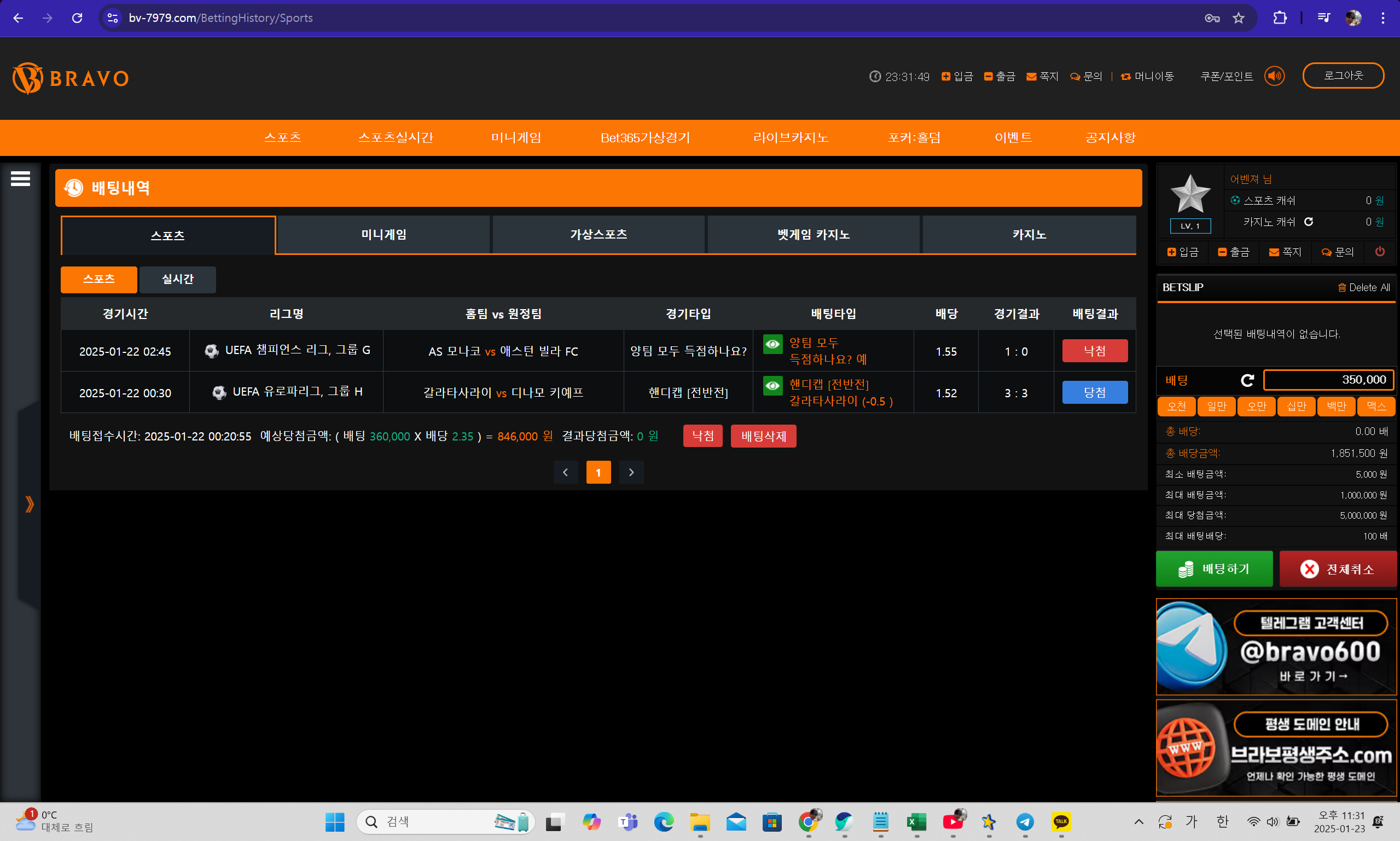Viewport: 1400px width, 841px height.
Task: Toggle eye icon on Monaco bet row
Action: [772, 344]
